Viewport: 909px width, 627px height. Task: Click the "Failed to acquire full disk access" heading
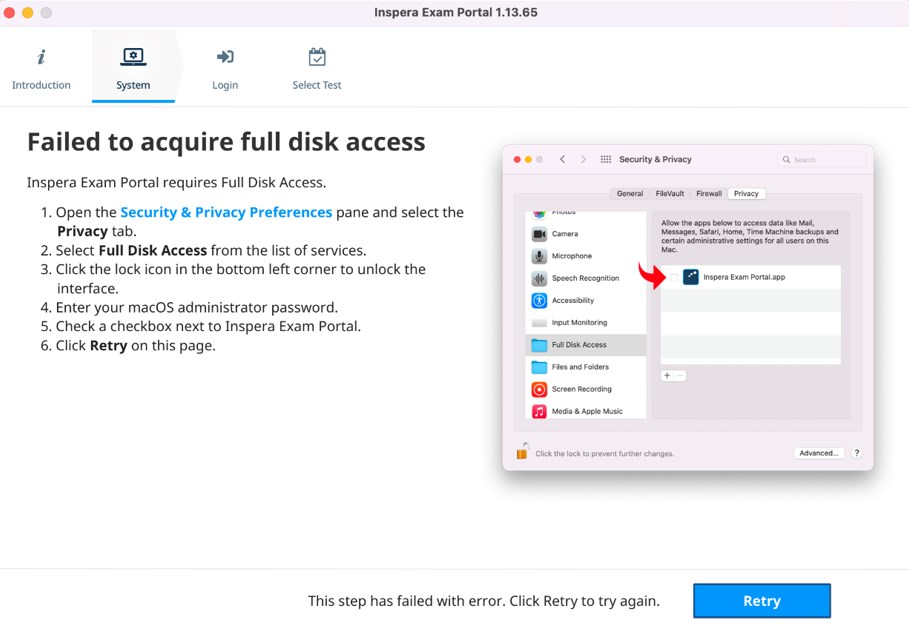[226, 142]
